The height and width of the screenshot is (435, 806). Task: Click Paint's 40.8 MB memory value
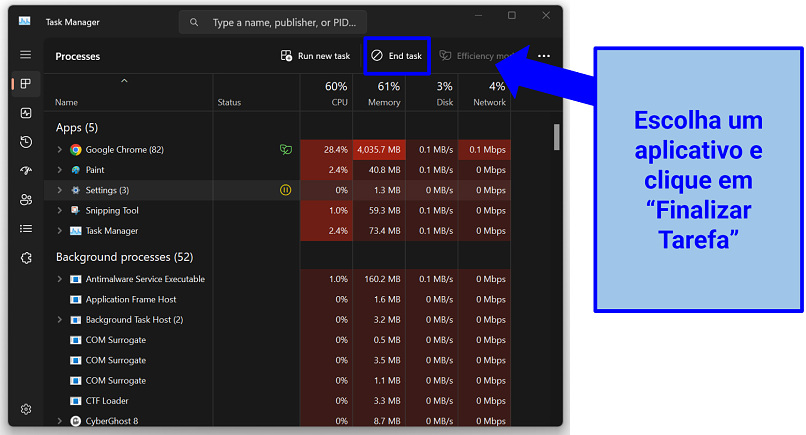coord(384,170)
